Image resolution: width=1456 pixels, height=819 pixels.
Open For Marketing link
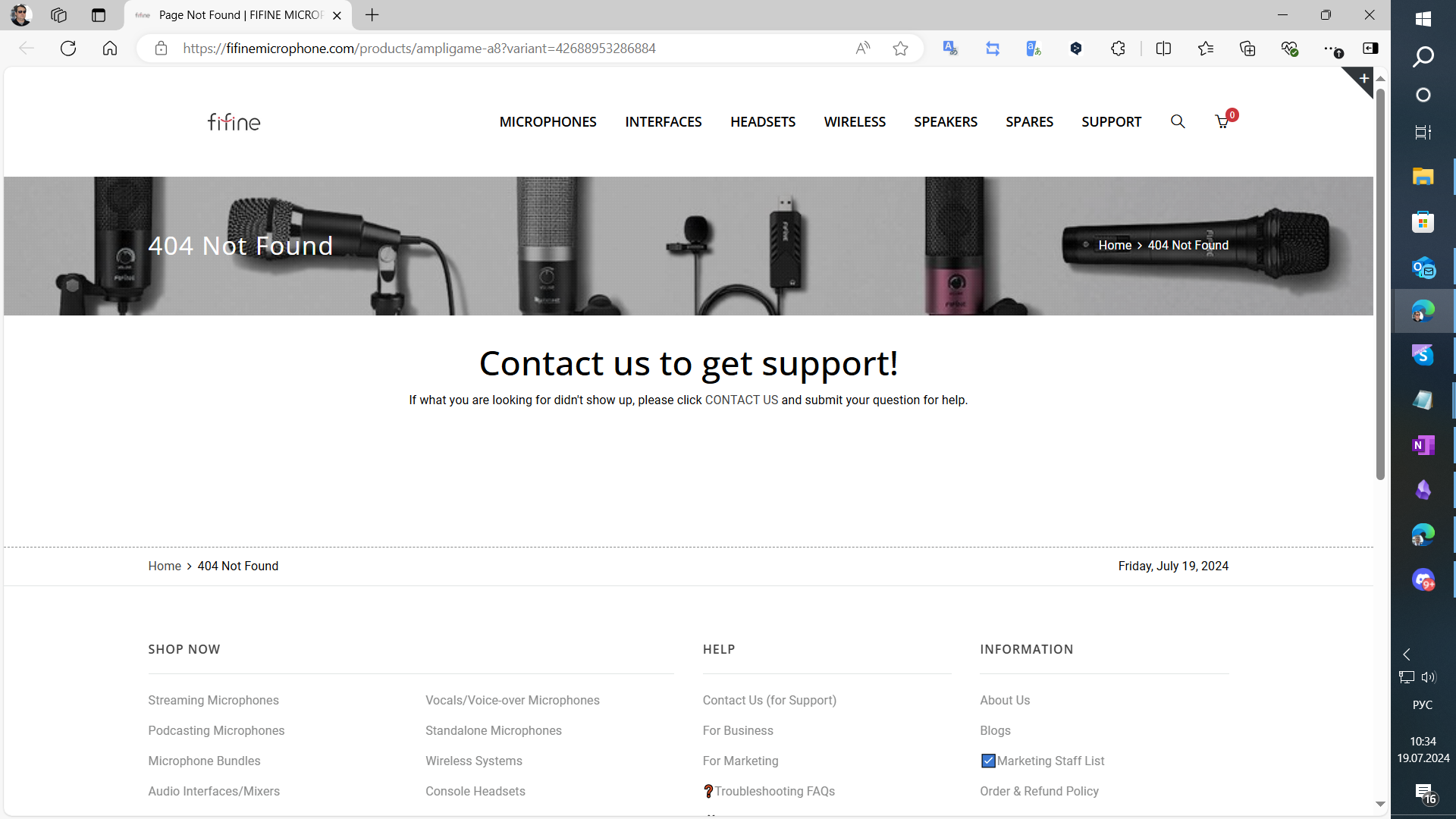[x=740, y=761]
